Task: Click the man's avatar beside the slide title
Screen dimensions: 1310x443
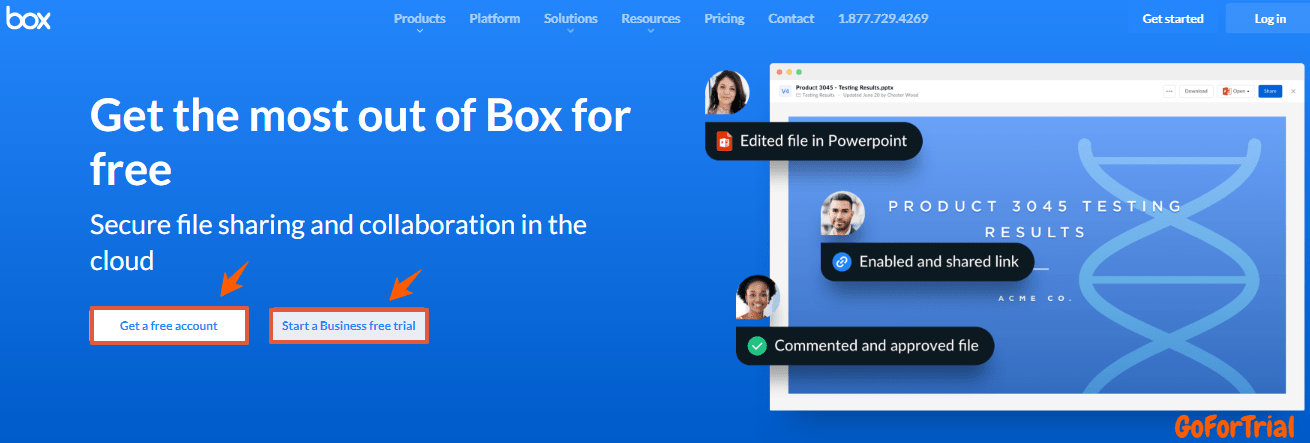Action: click(x=842, y=214)
